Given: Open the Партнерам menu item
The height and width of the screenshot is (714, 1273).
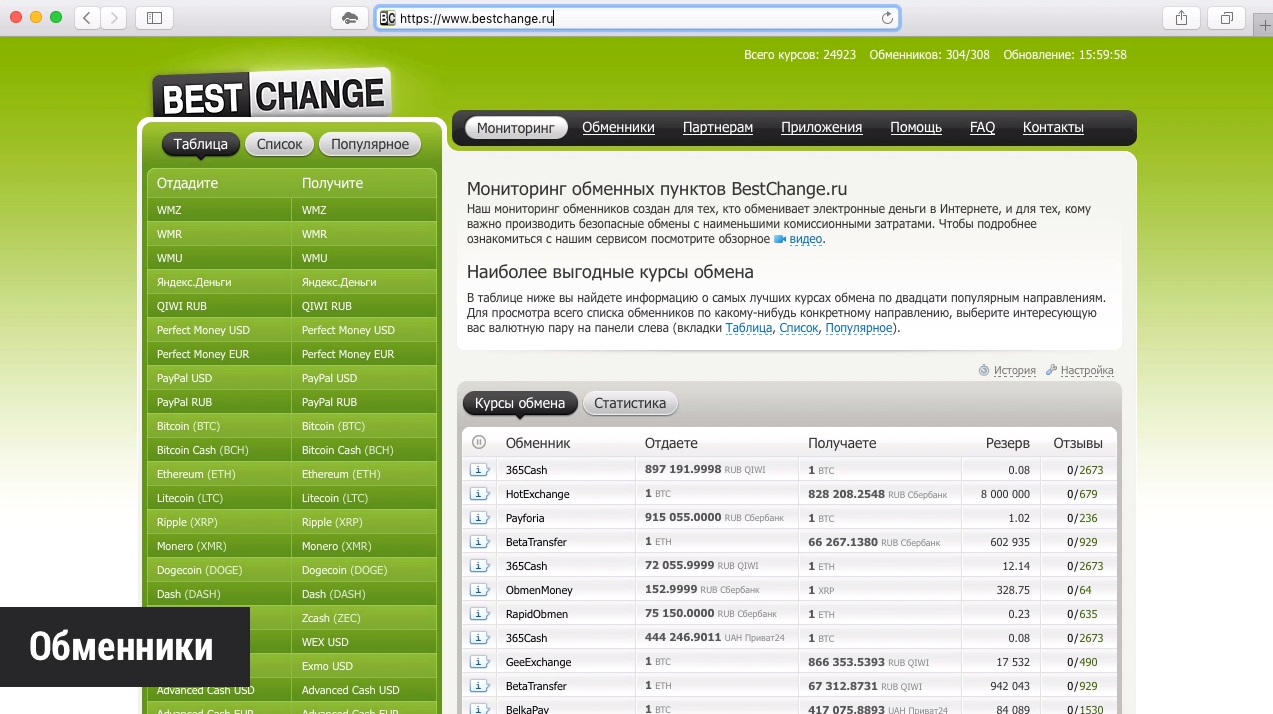Looking at the screenshot, I should (718, 127).
